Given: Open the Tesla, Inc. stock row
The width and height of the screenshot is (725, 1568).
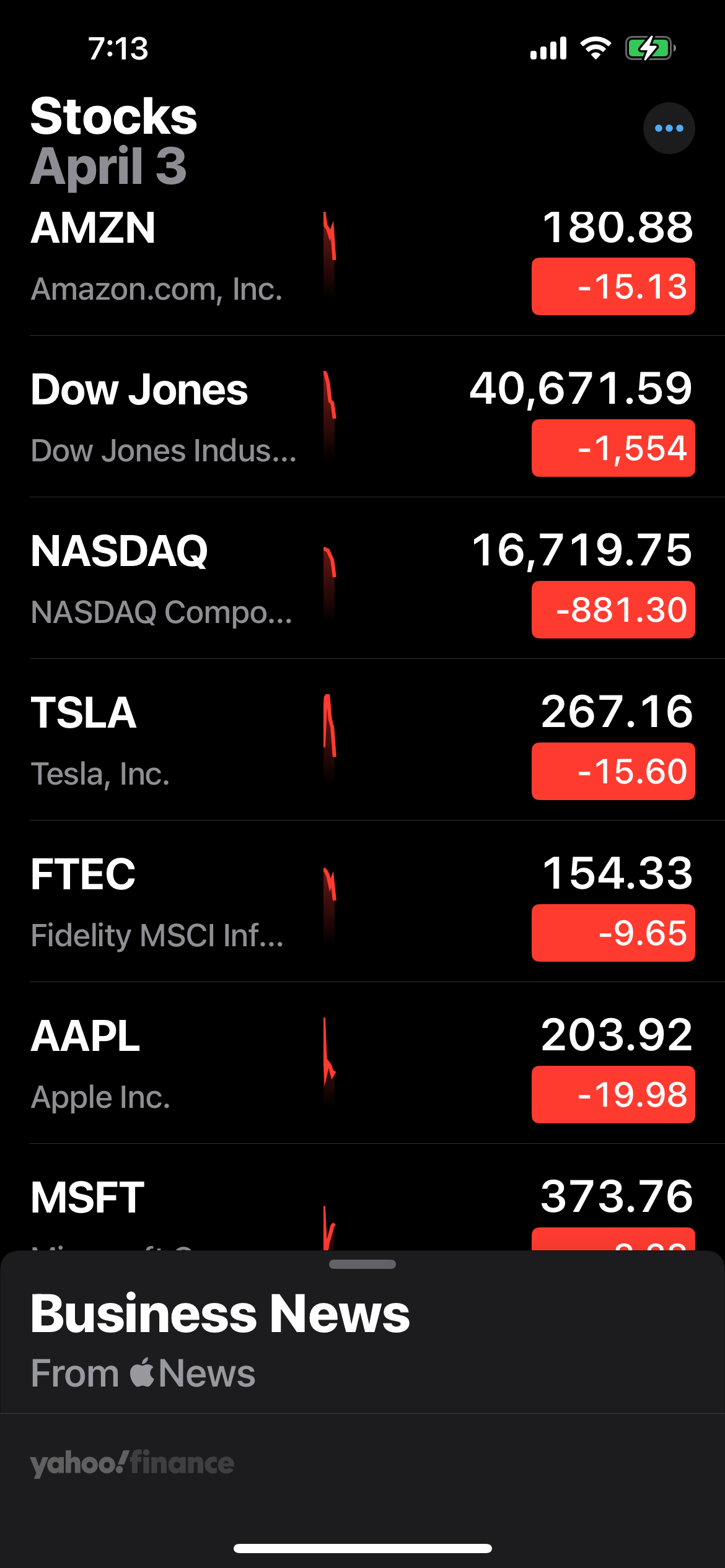Looking at the screenshot, I should click(362, 740).
